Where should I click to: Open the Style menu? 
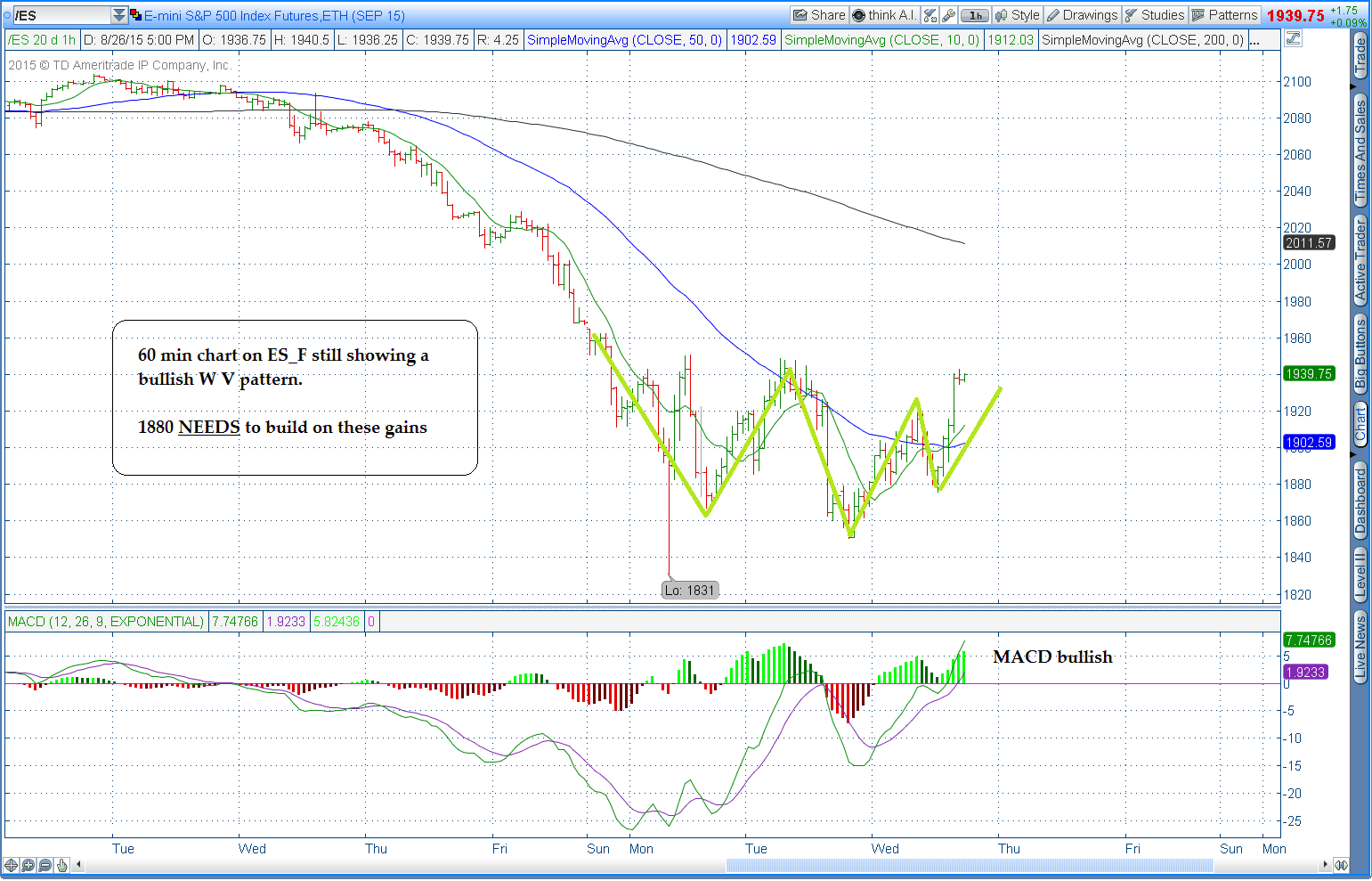point(1017,15)
